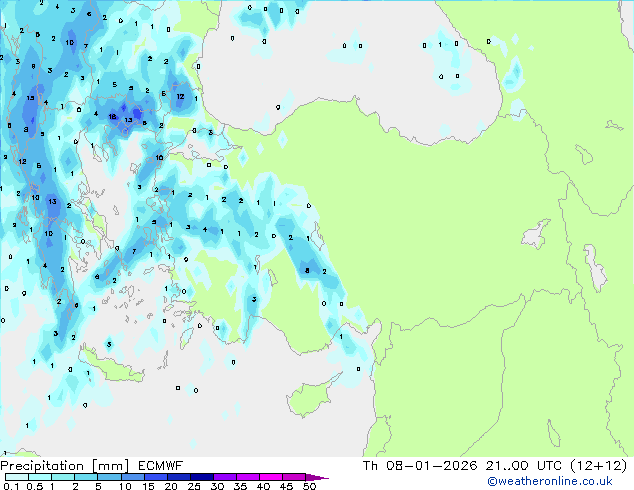Click the '[mm]' unit label
Screen dimensions: 634x490
pos(111,466)
